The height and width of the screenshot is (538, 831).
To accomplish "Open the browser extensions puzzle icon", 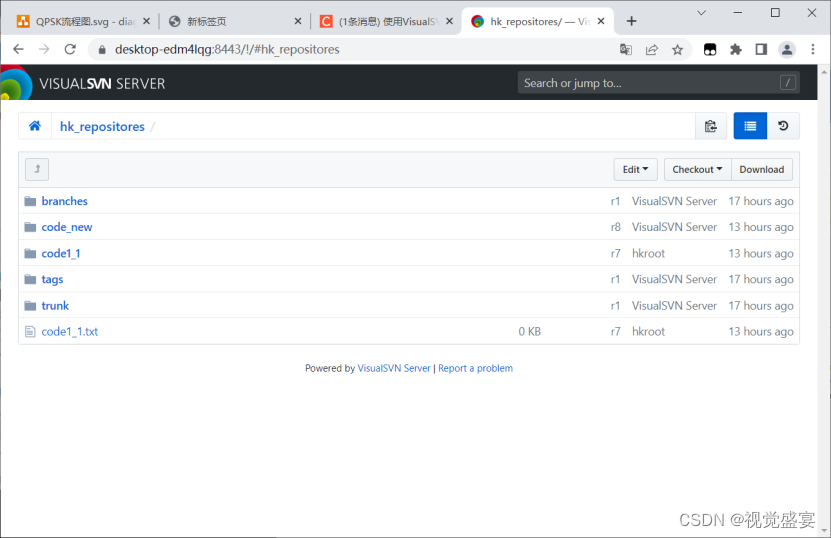I will point(736,50).
